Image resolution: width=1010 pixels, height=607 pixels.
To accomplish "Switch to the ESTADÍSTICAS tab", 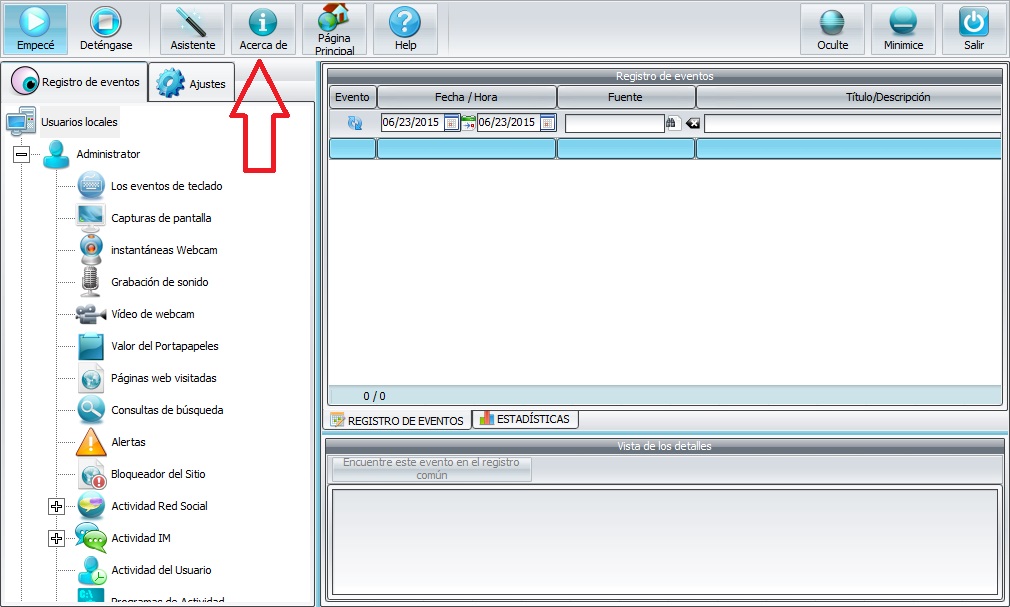I will pyautogui.click(x=526, y=419).
